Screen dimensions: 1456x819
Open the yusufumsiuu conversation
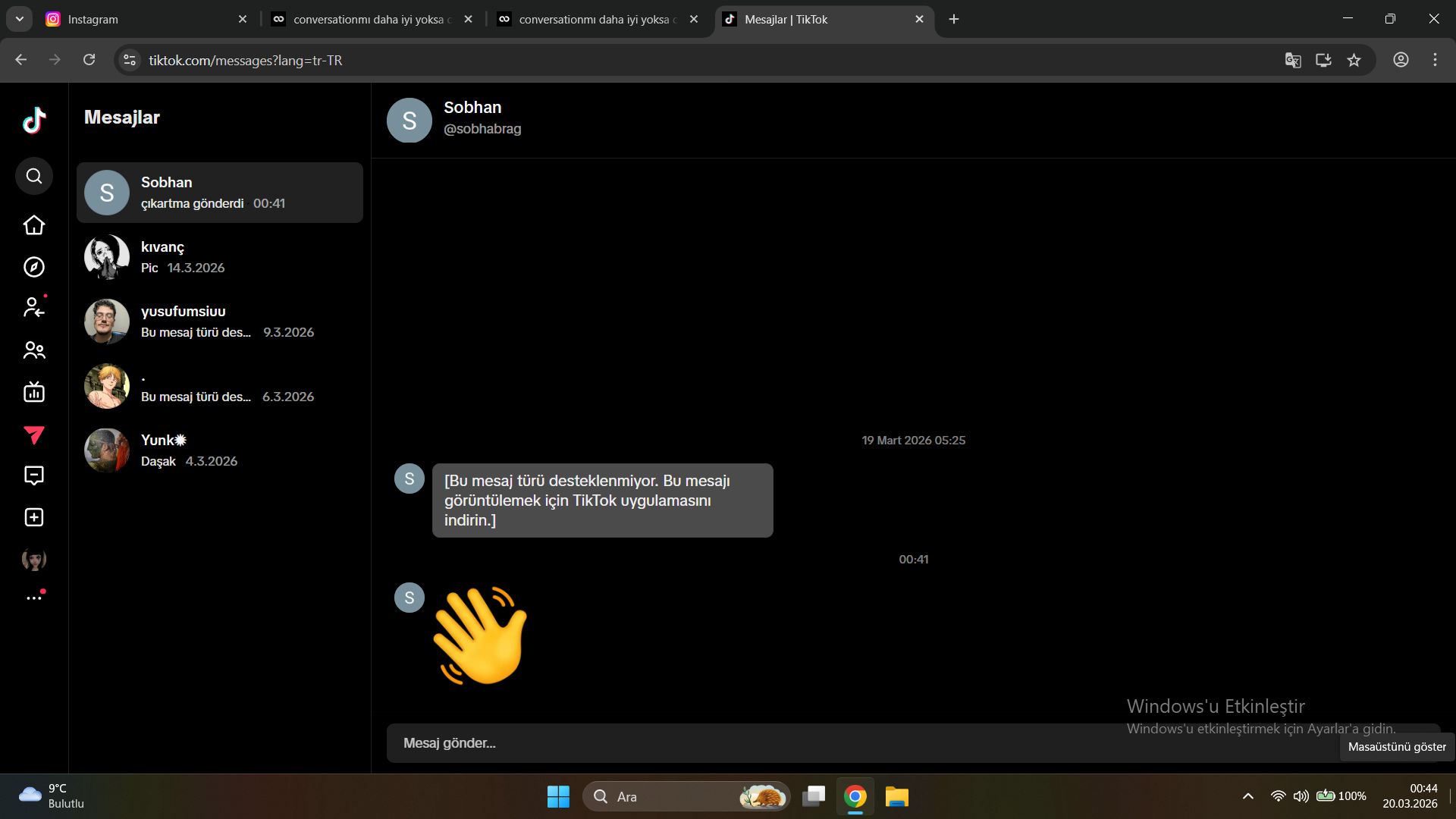point(220,322)
